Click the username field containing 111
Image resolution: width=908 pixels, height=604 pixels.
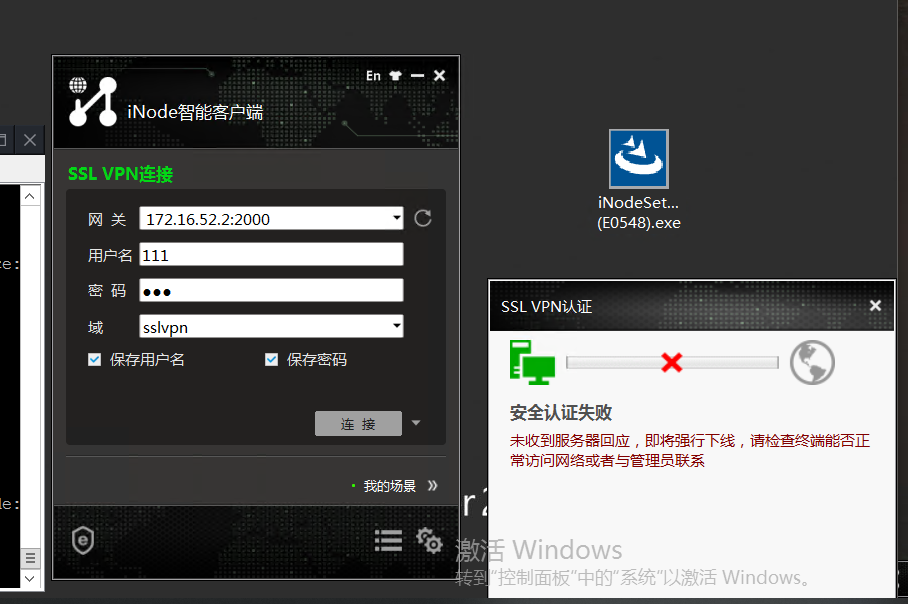point(271,255)
